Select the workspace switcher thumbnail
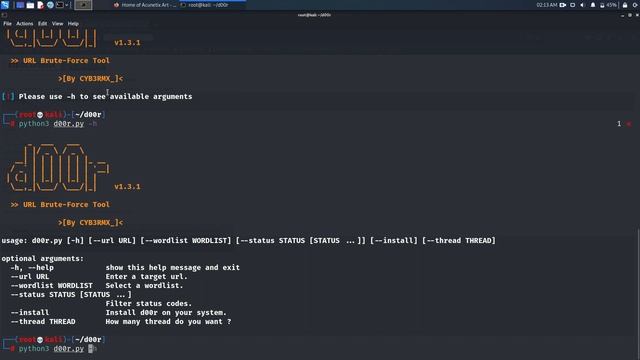This screenshot has width=640, height=360. point(83,5)
